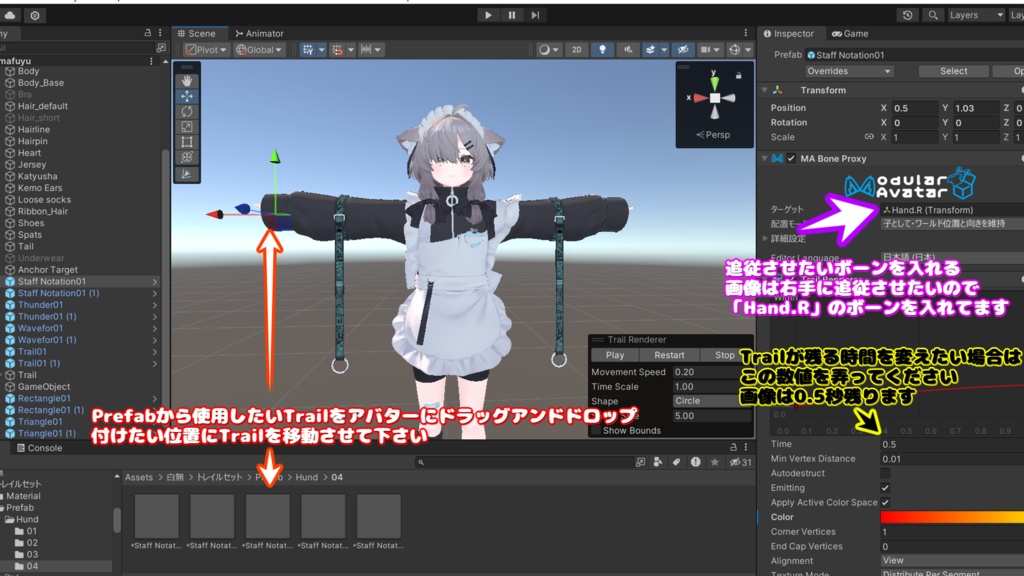This screenshot has height=576, width=1024.
Task: Switch to the Inspector tab
Action: (788, 33)
